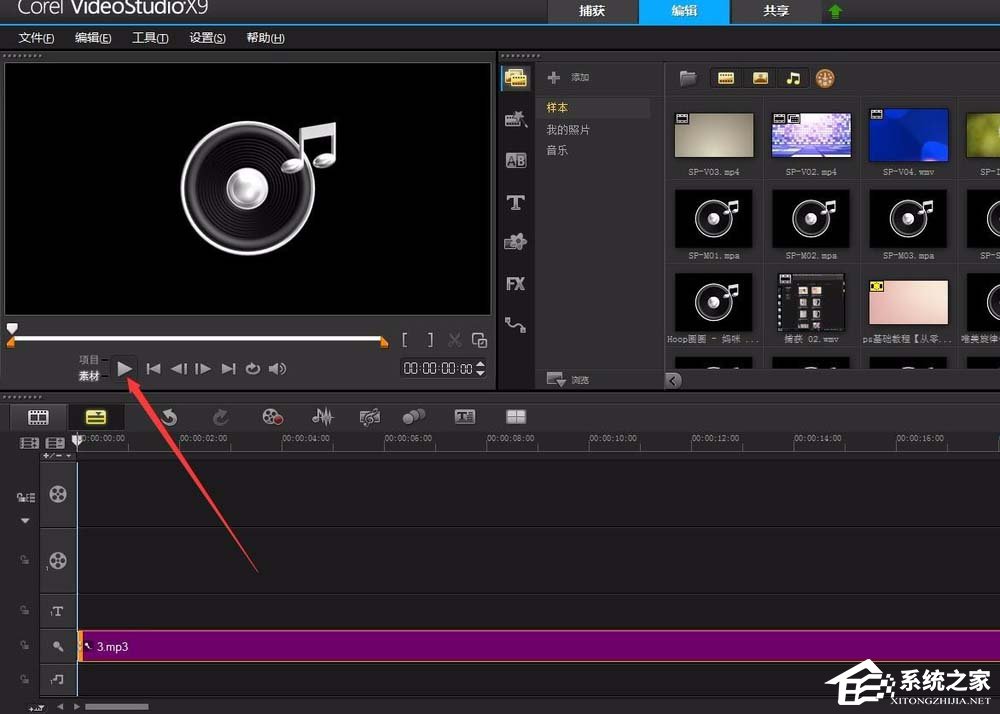Select the SP-V04.wmv thumbnail
Screen dimensions: 1000x714
pos(909,134)
